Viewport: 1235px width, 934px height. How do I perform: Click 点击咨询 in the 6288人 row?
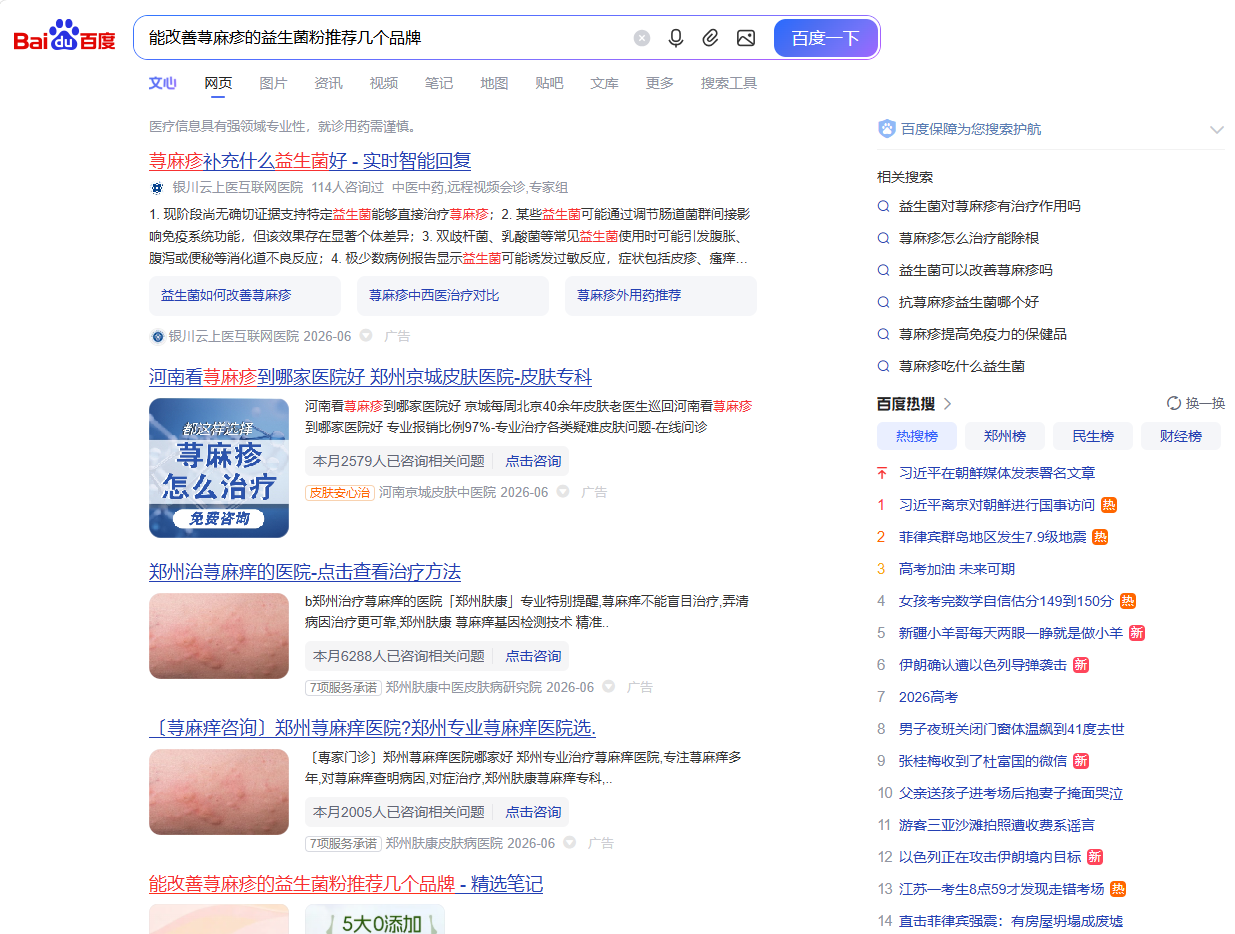pos(533,656)
